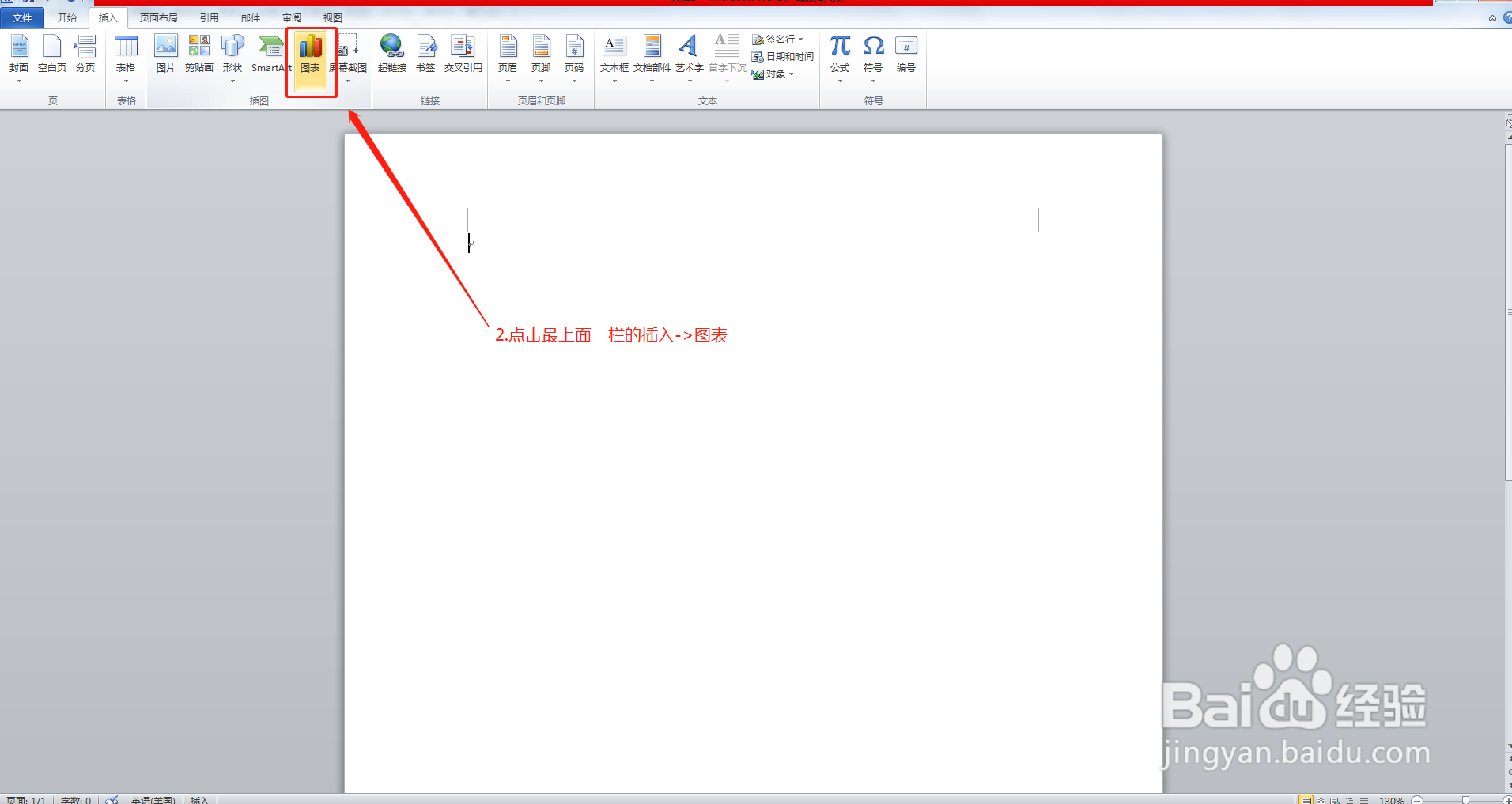Select the 插入 Insert tab
1512x804 pixels.
108,17
